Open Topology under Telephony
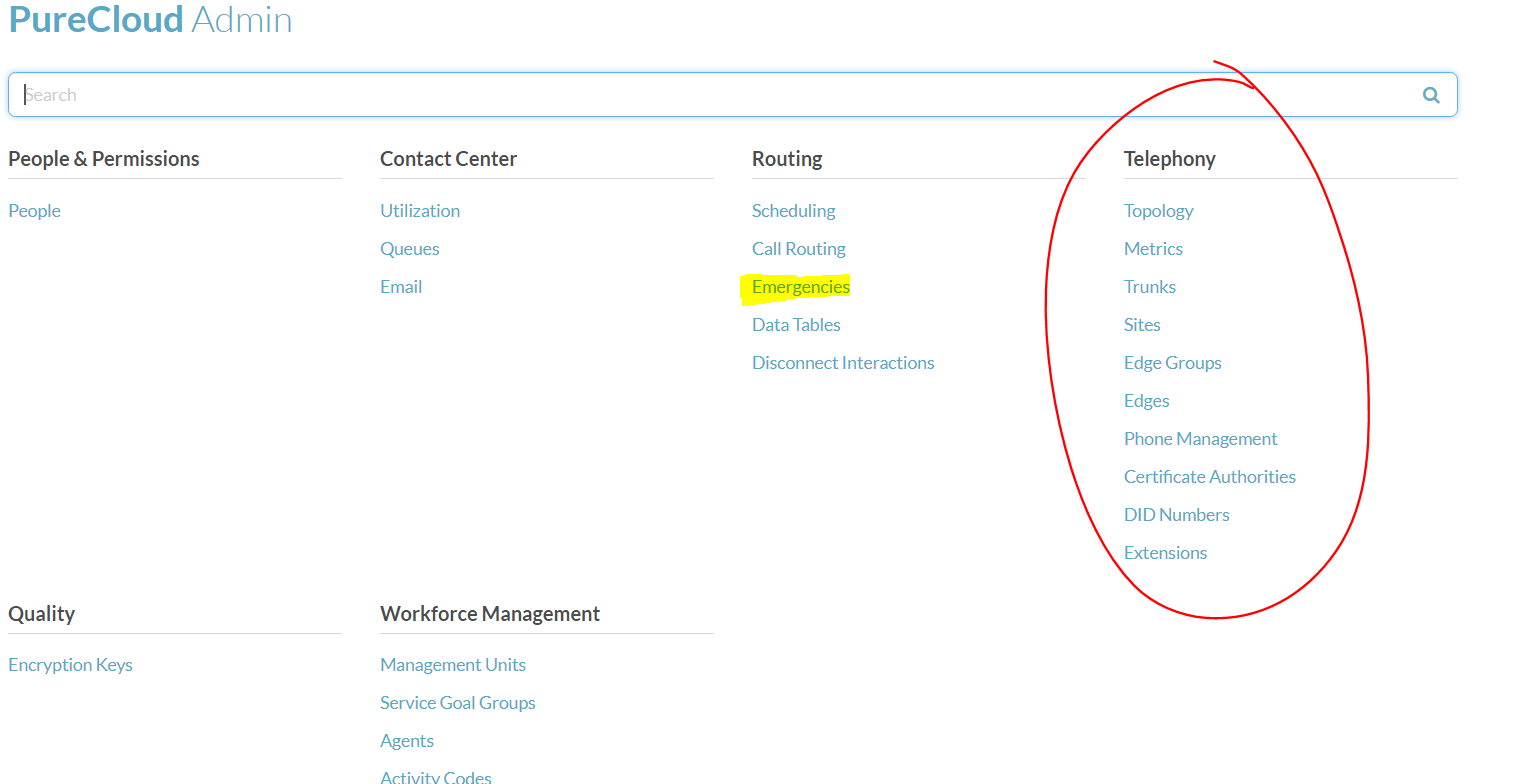This screenshot has height=784, width=1523. (x=1159, y=211)
